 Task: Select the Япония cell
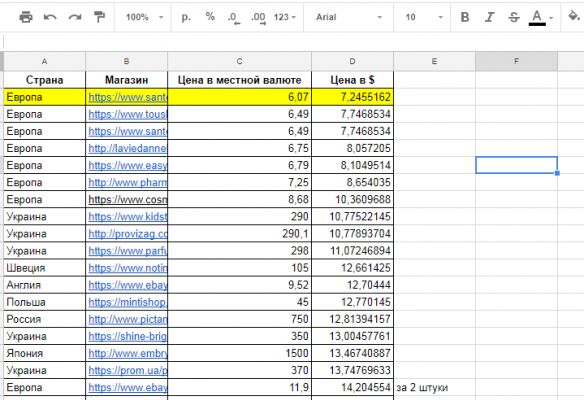tap(44, 353)
